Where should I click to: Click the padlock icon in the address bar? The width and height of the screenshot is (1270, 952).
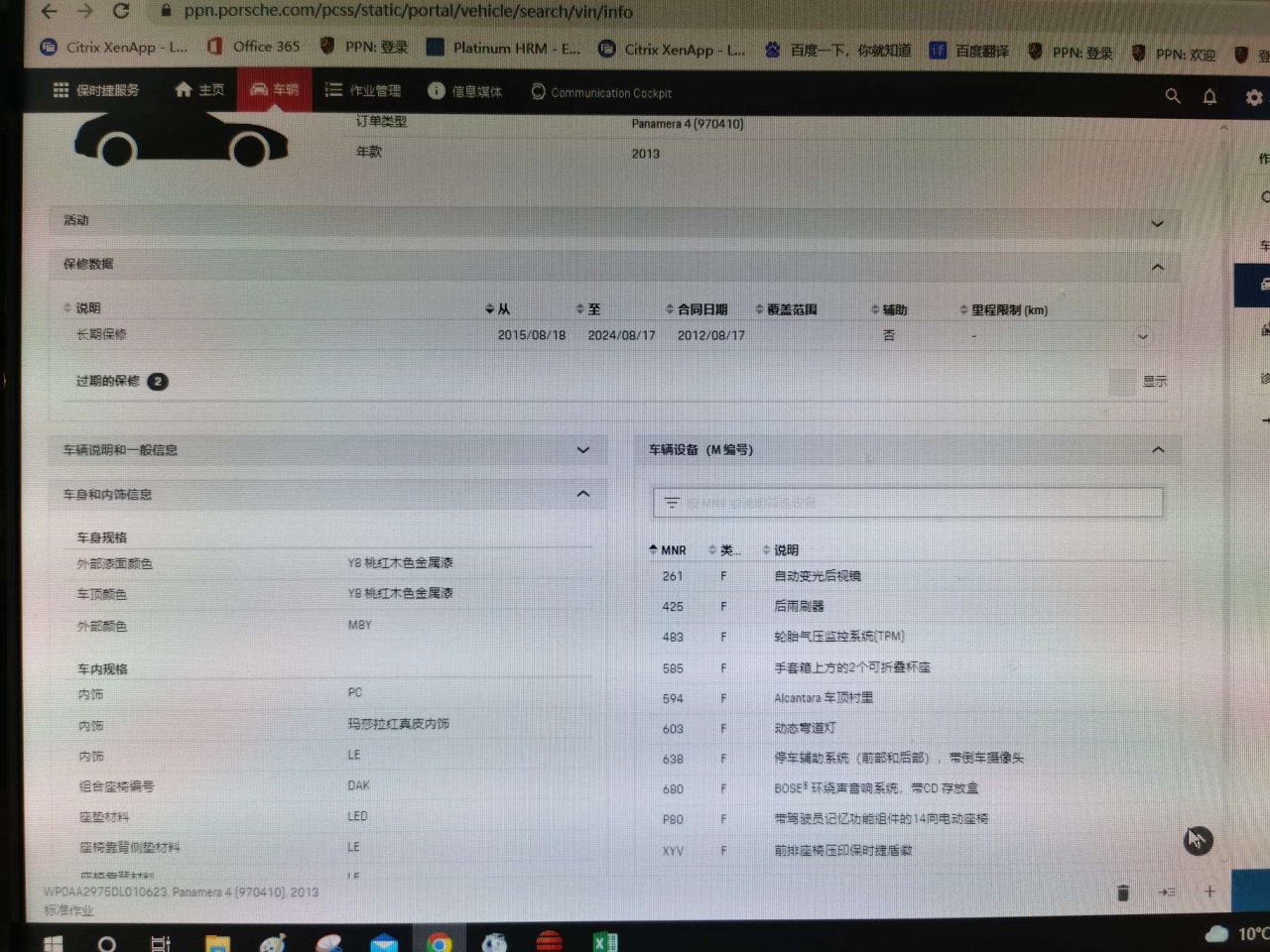166,11
